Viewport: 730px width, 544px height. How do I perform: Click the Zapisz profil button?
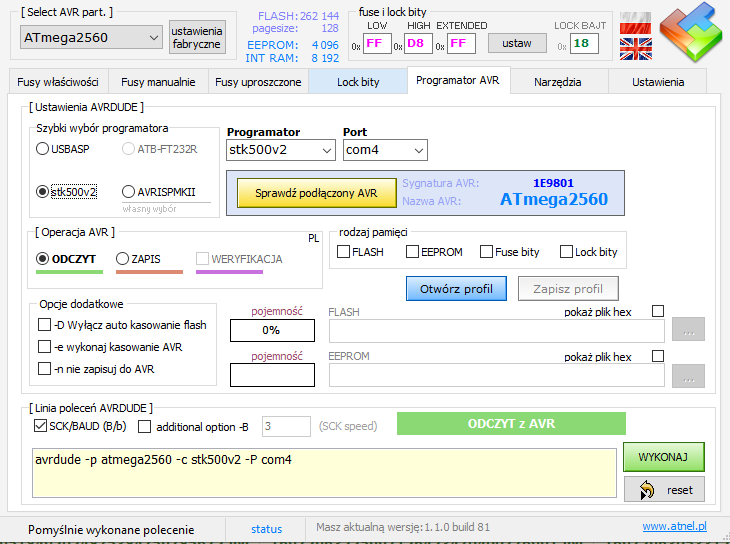(568, 289)
